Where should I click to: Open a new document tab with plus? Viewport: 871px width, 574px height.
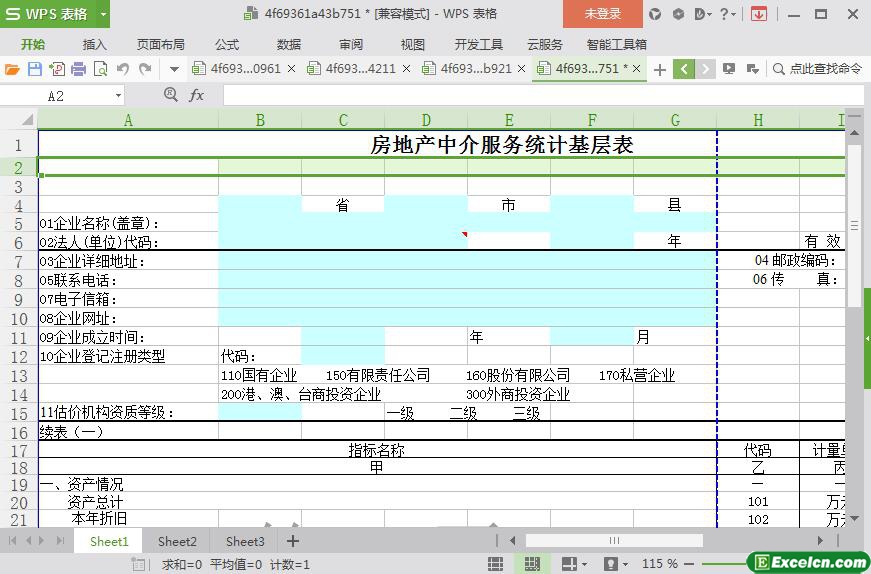coord(659,69)
